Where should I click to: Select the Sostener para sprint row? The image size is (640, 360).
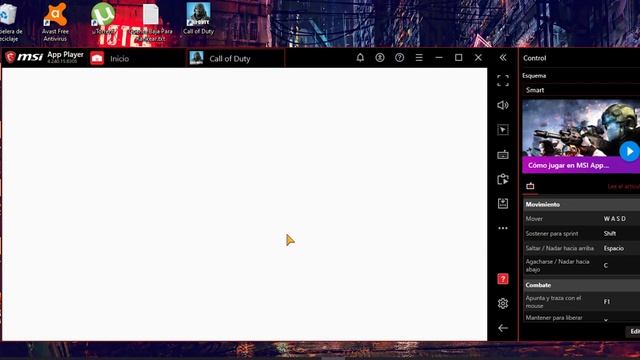coord(582,233)
